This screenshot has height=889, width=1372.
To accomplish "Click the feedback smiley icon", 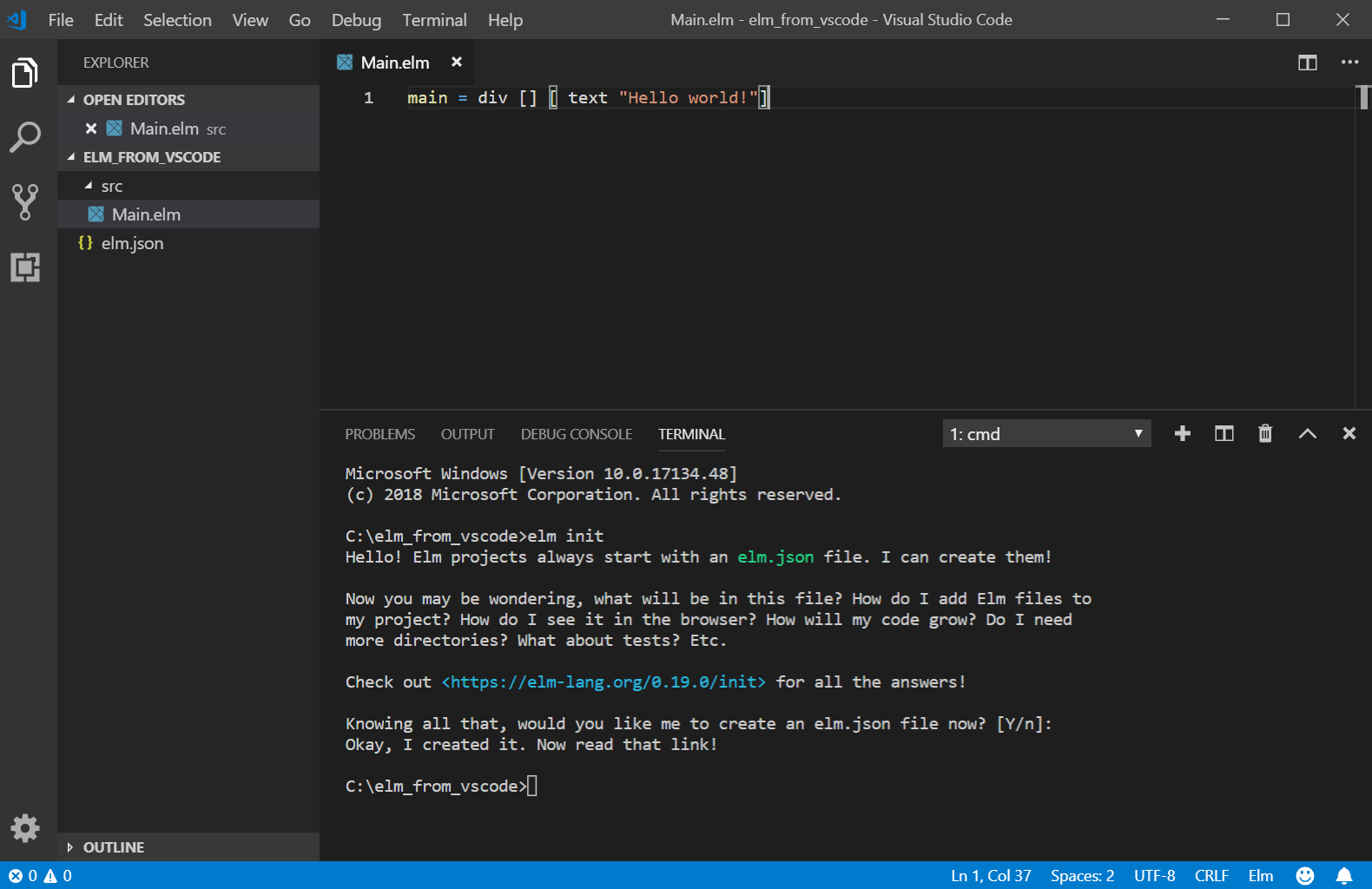I will 1304,876.
